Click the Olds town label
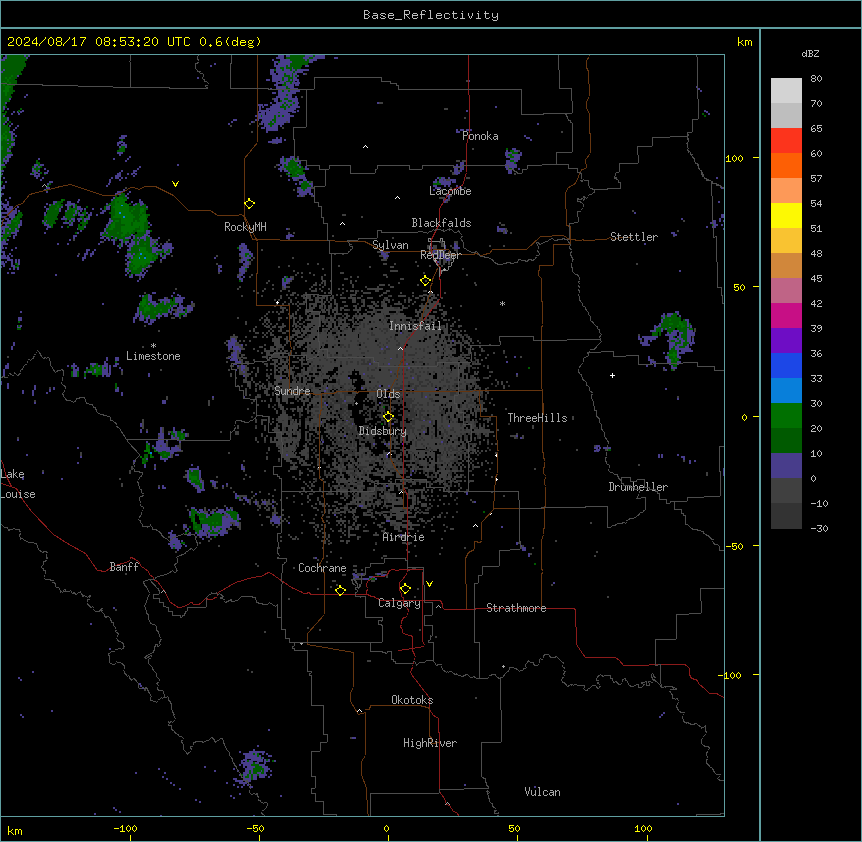The image size is (862, 842). pos(388,394)
